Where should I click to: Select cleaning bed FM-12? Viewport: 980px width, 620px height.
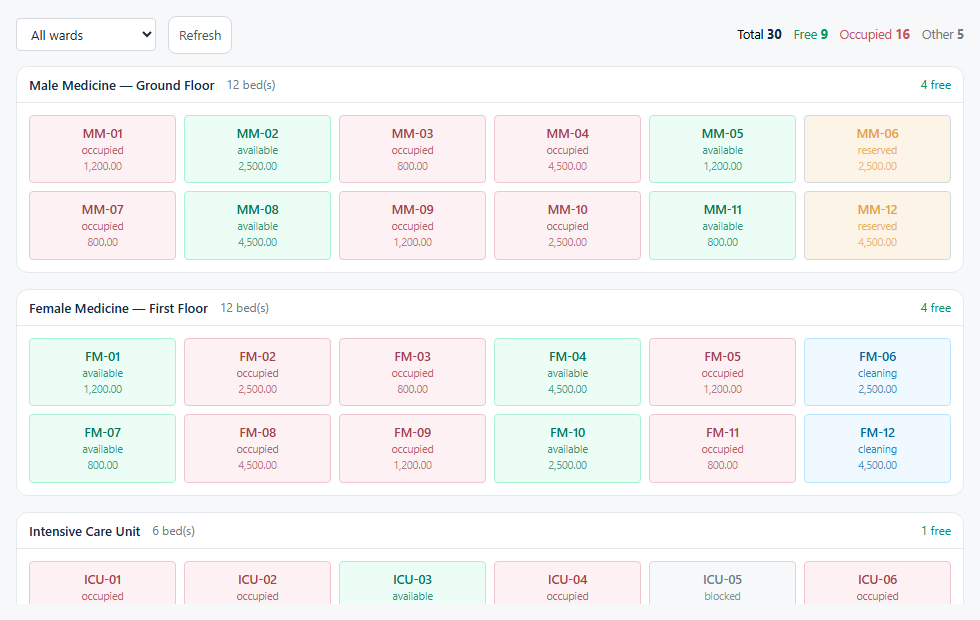(878, 448)
